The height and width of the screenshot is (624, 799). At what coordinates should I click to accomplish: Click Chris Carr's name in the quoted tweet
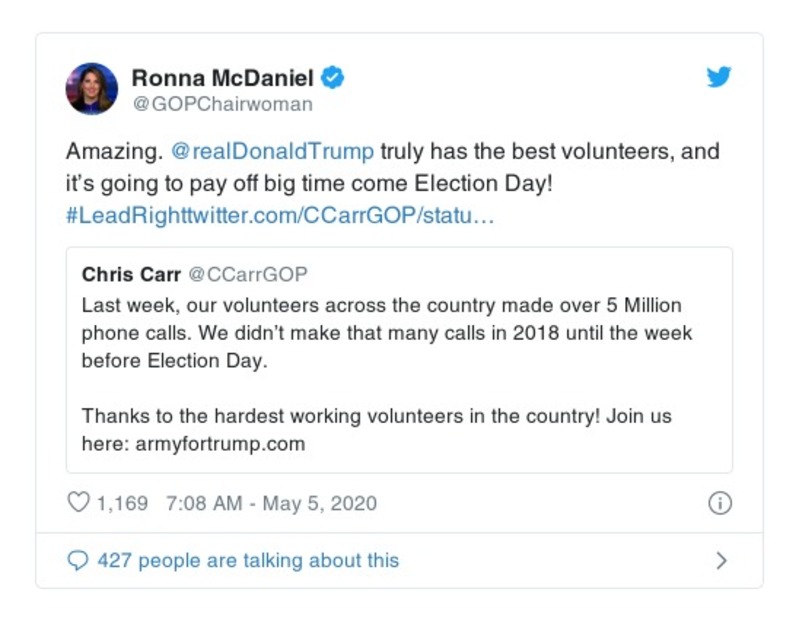(130, 274)
